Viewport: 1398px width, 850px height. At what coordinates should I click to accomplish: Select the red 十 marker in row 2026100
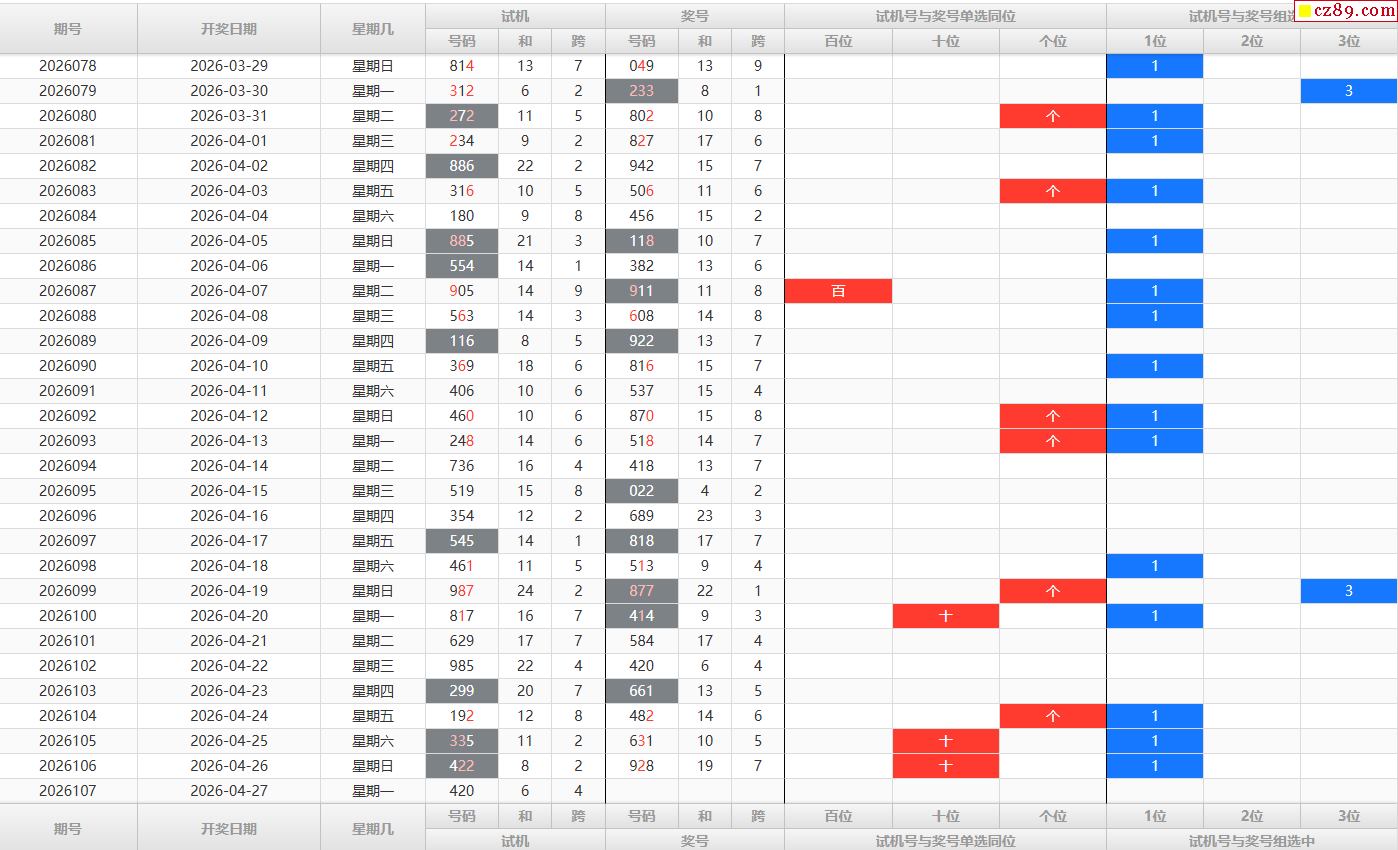(x=945, y=616)
